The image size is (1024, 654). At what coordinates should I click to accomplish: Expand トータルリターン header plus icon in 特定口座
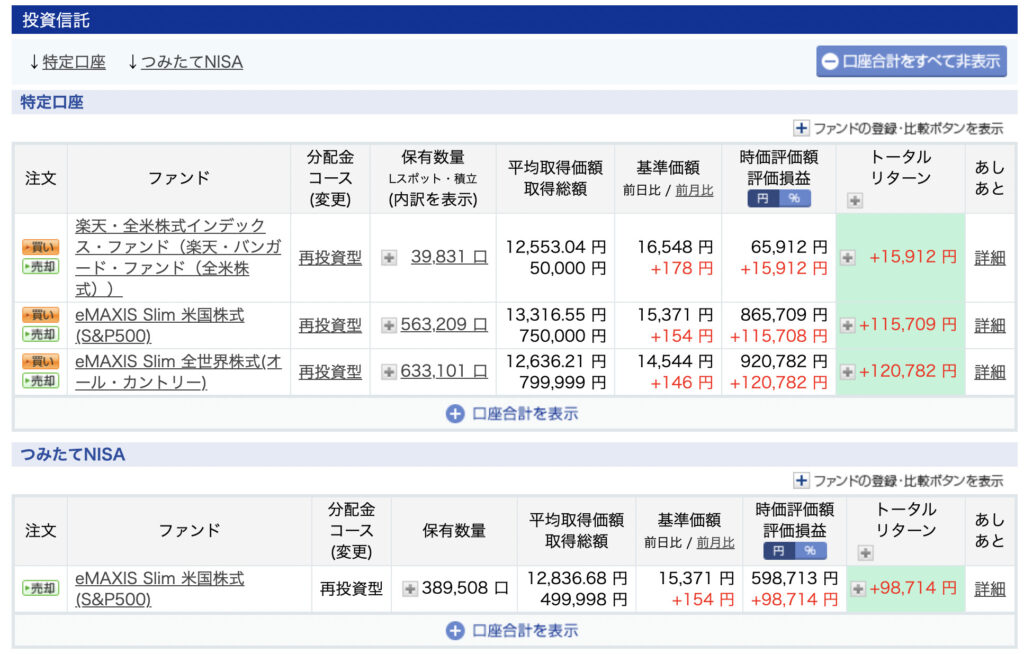855,201
